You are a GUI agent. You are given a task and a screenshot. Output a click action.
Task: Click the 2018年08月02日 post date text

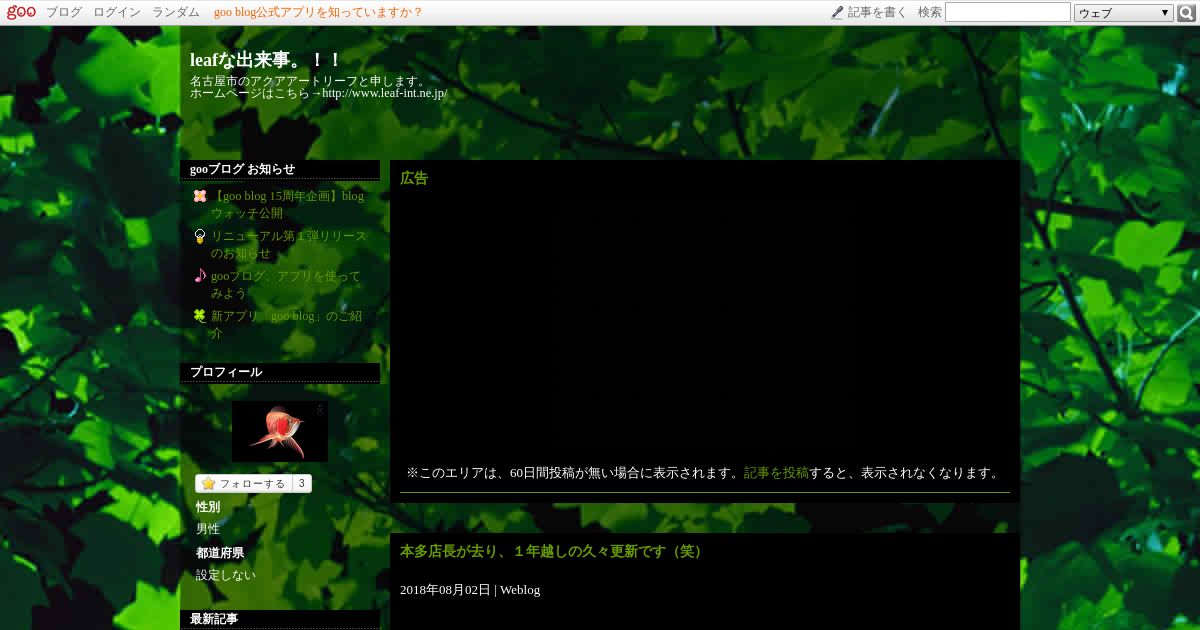coord(445,590)
